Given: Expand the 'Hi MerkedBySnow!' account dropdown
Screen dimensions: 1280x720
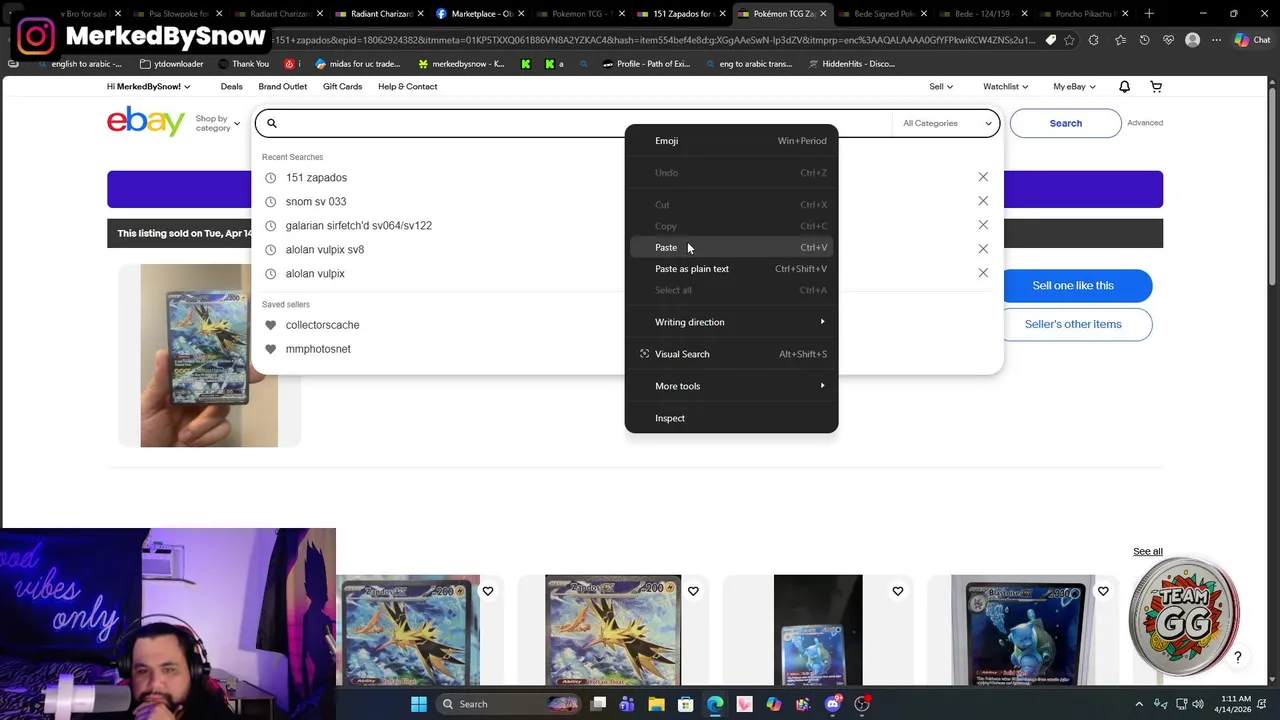Looking at the screenshot, I should pyautogui.click(x=148, y=87).
